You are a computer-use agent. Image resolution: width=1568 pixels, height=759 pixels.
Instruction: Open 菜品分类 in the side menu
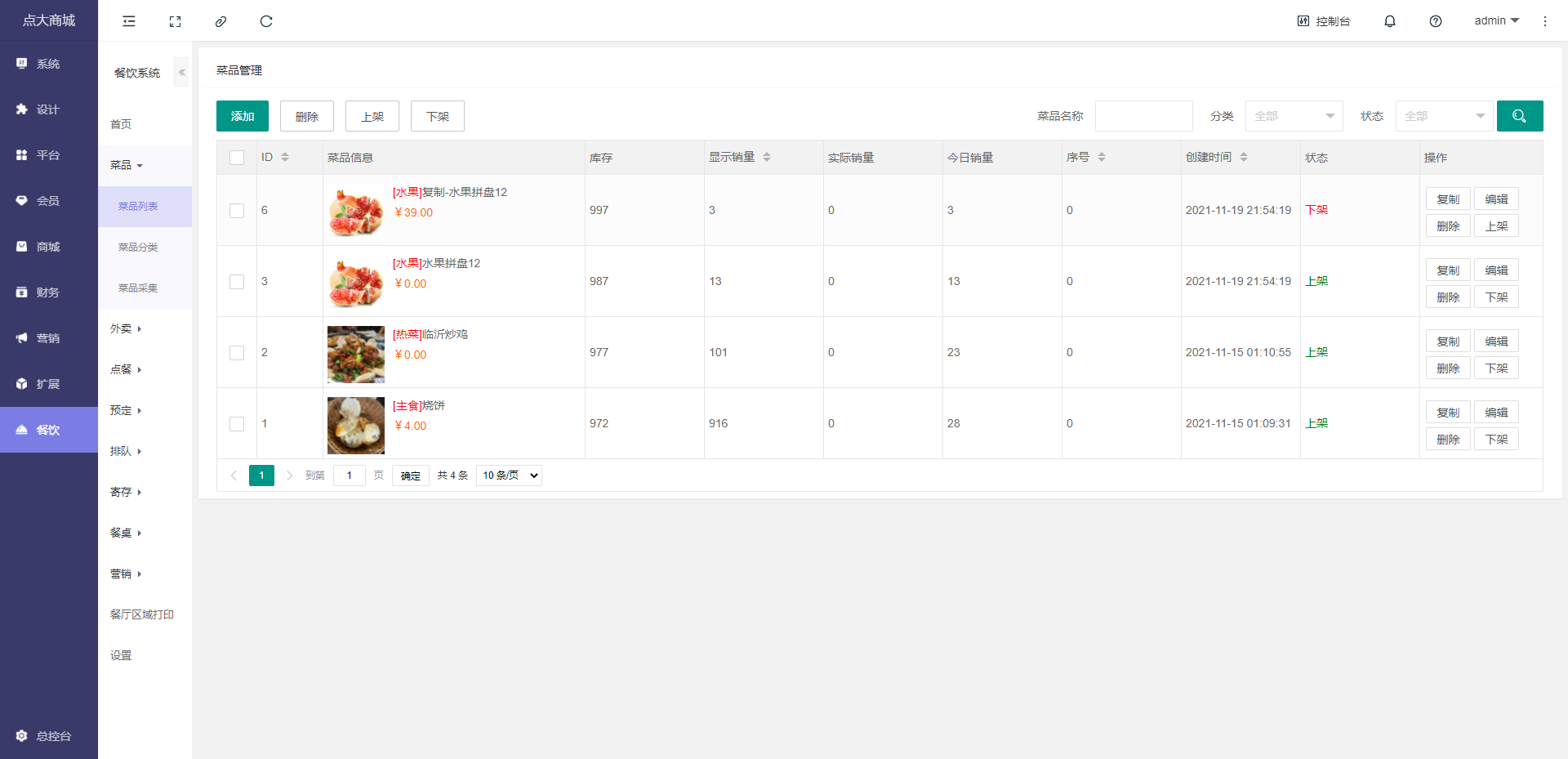click(138, 248)
